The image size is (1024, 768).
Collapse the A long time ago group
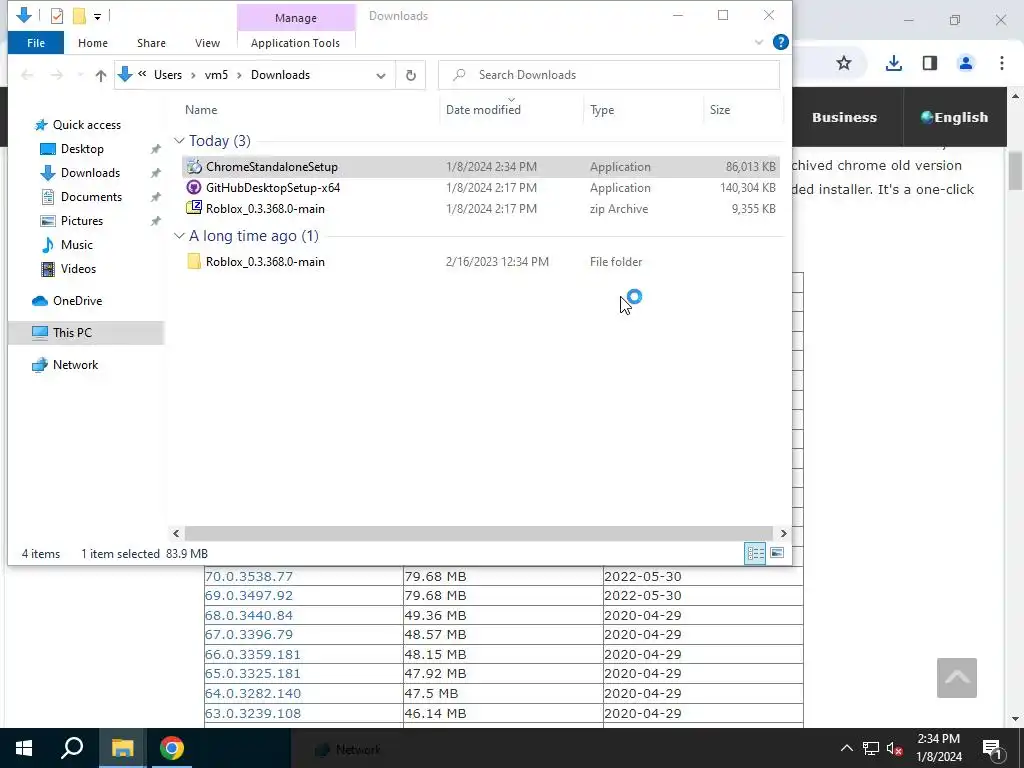pyautogui.click(x=179, y=236)
